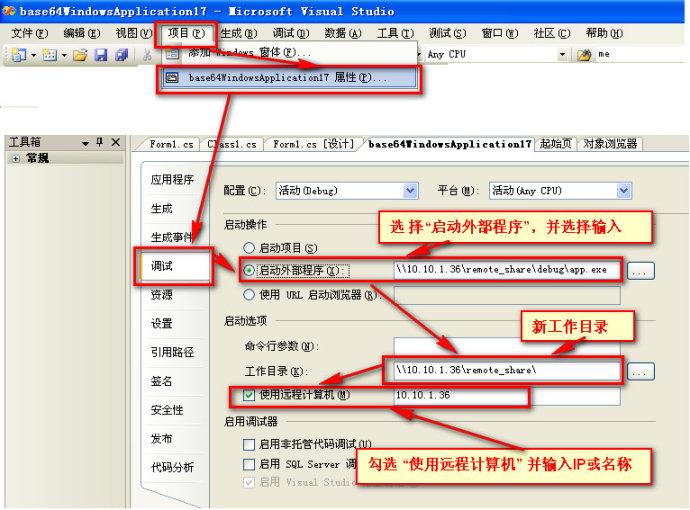Select the 签名 properties page

pyautogui.click(x=162, y=381)
